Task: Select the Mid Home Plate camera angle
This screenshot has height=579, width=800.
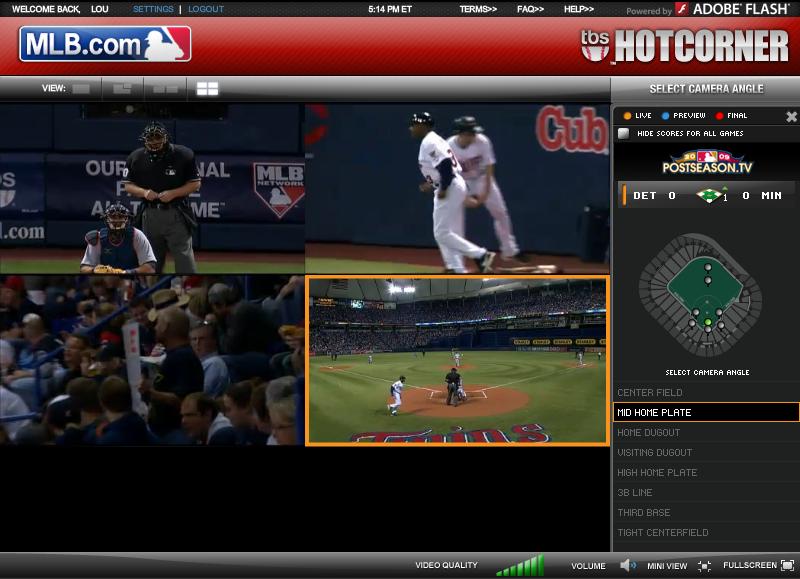Action: [x=706, y=412]
